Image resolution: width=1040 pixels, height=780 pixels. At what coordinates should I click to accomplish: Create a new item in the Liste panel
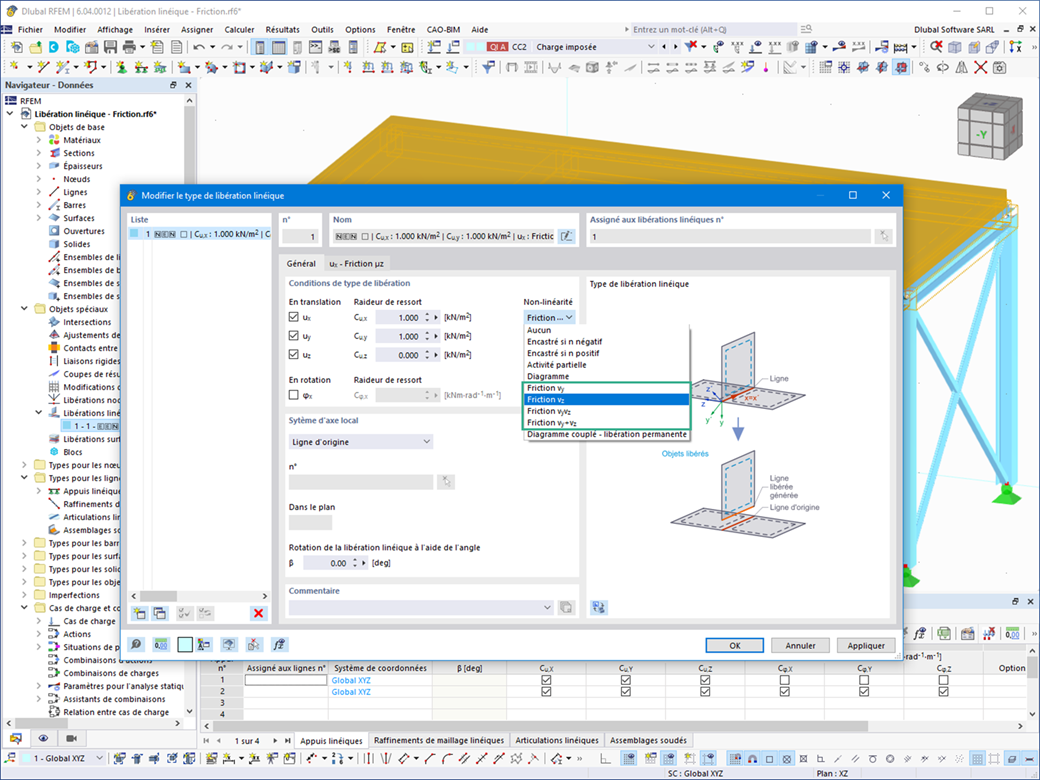click(x=139, y=614)
